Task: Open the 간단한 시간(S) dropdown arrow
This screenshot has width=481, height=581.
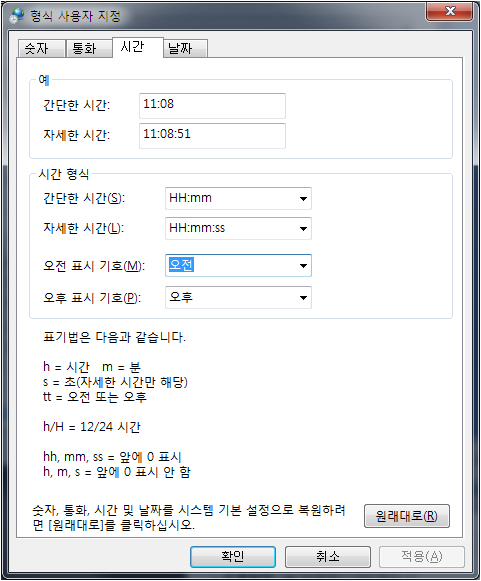Action: click(303, 199)
